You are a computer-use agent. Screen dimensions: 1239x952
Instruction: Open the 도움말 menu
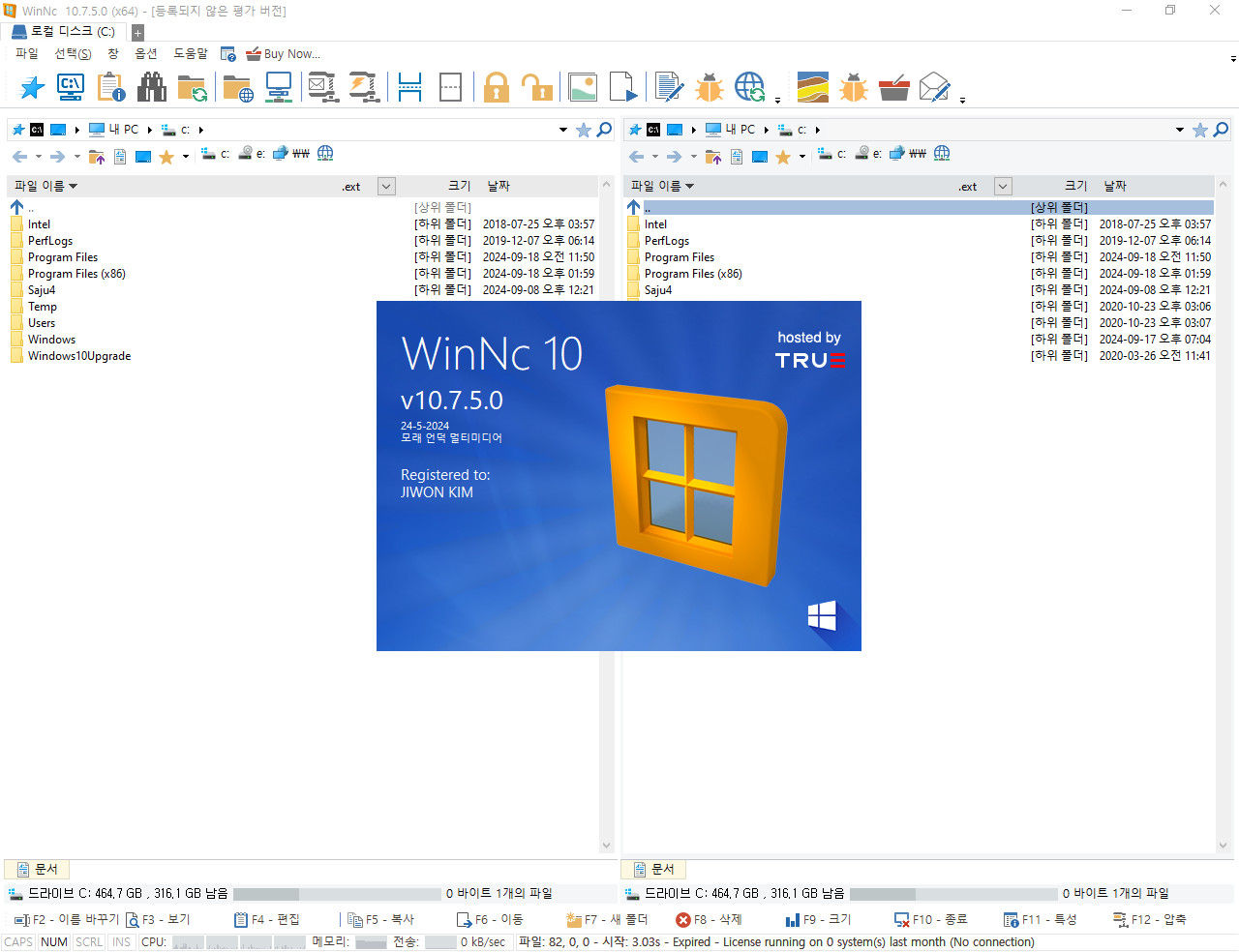[191, 54]
